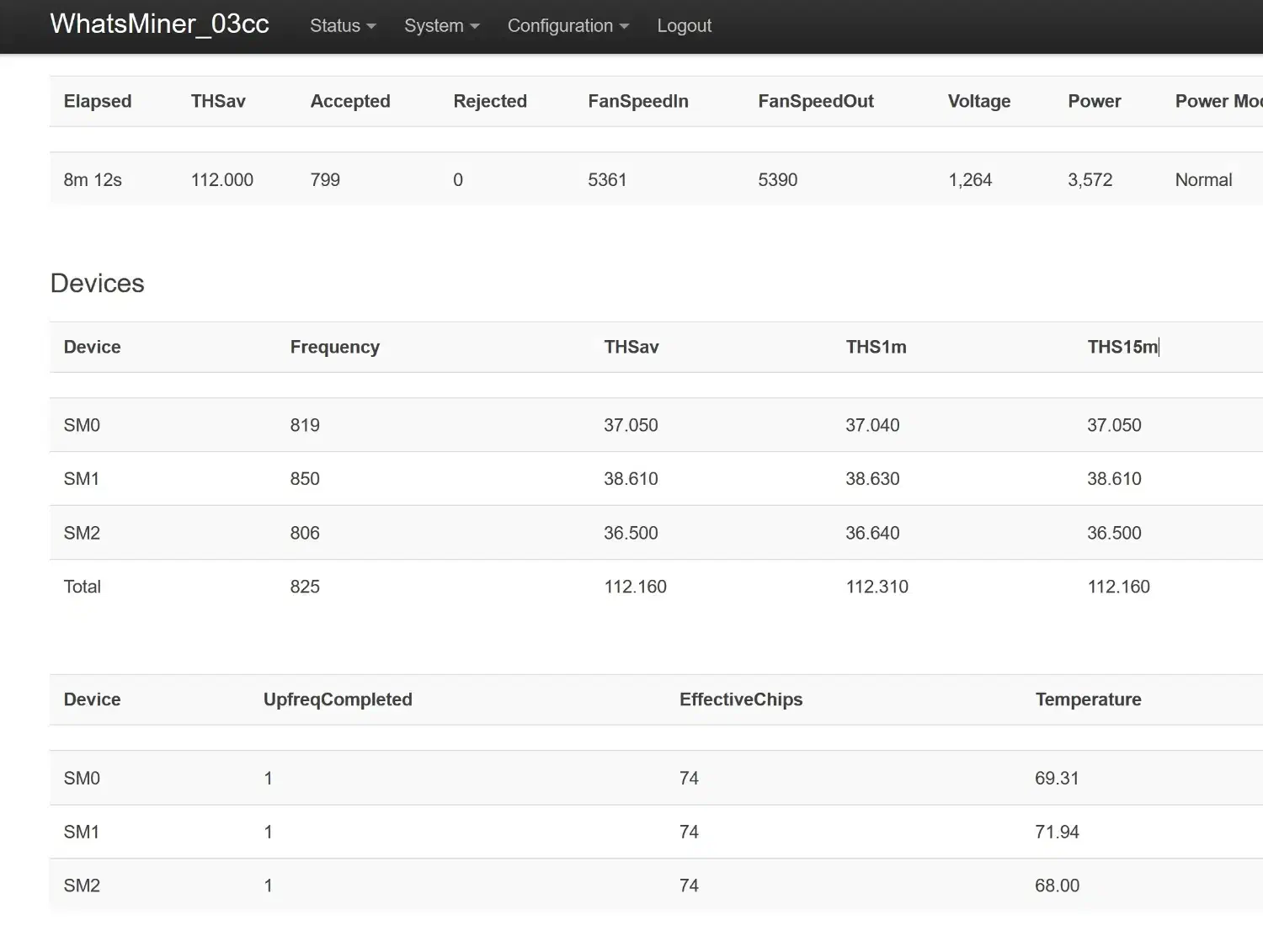This screenshot has width=1263, height=952.
Task: Click the Power value 3,572
Action: (1090, 180)
